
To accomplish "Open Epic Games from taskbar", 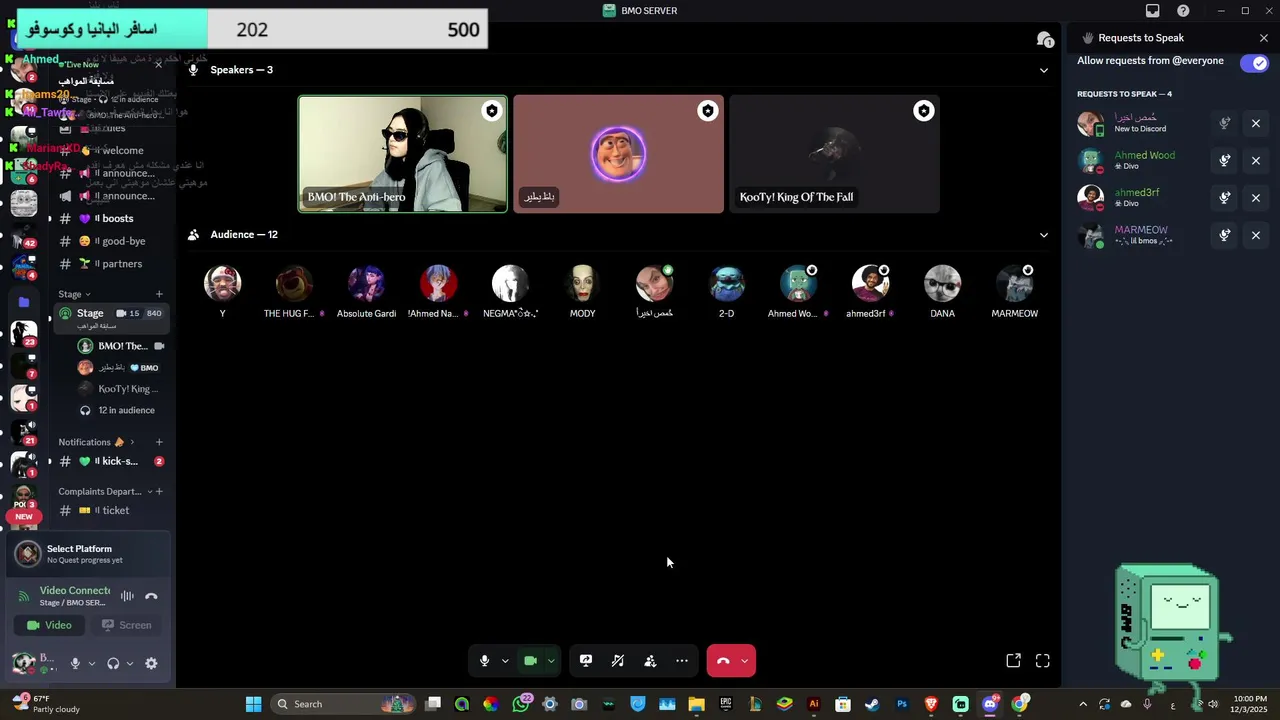I will [x=726, y=704].
